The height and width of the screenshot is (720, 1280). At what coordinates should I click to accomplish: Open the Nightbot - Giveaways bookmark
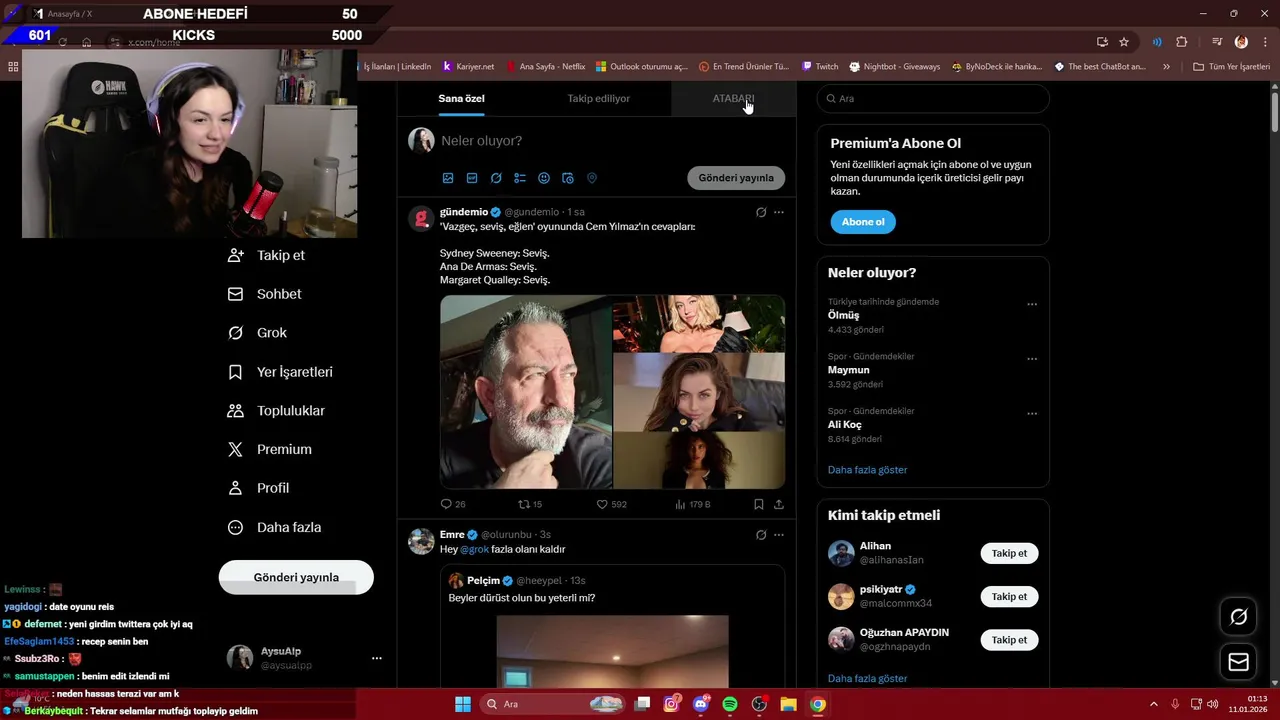point(895,67)
